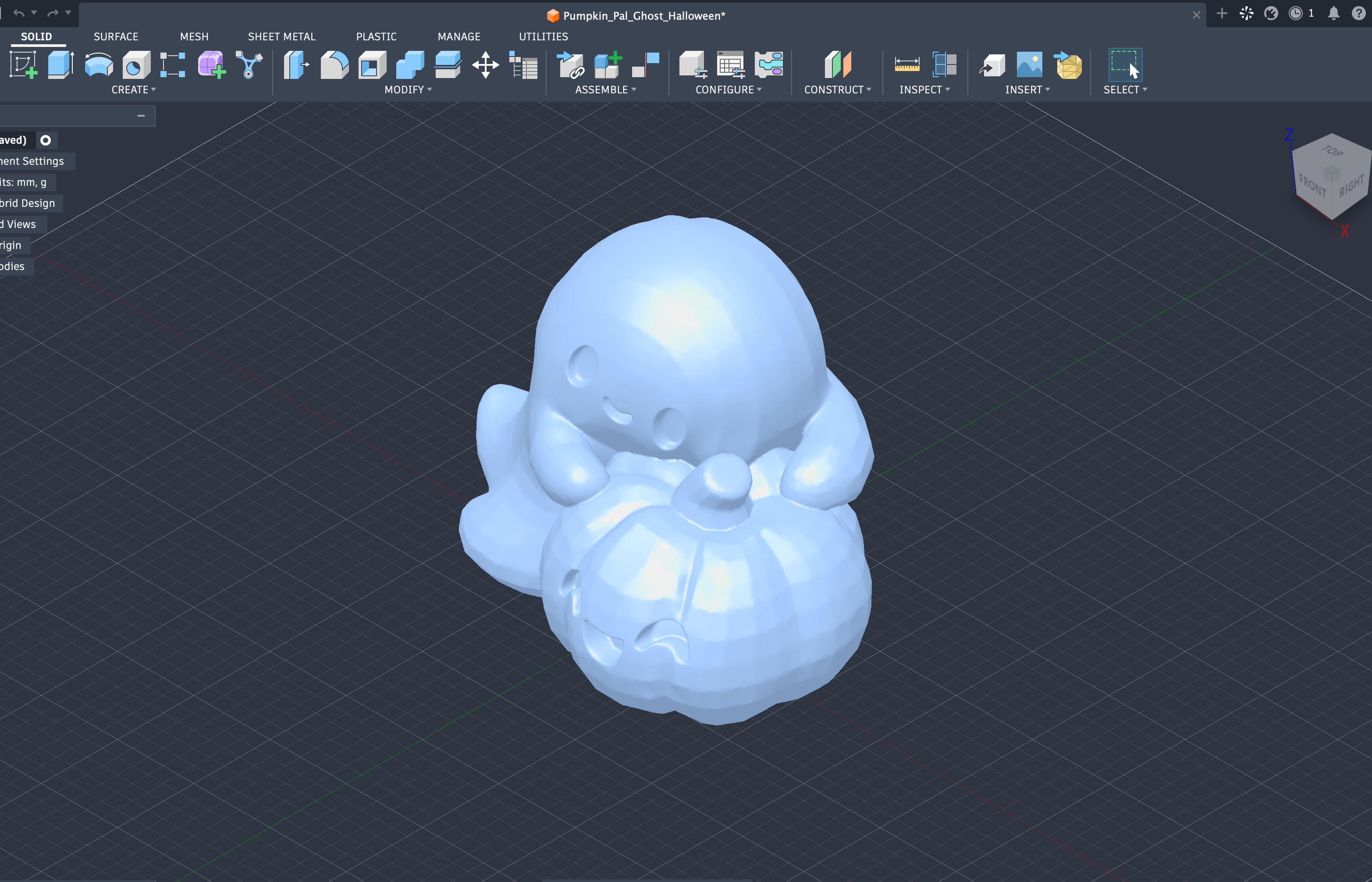Open the notifications bell
The width and height of the screenshot is (1372, 882).
(x=1333, y=13)
